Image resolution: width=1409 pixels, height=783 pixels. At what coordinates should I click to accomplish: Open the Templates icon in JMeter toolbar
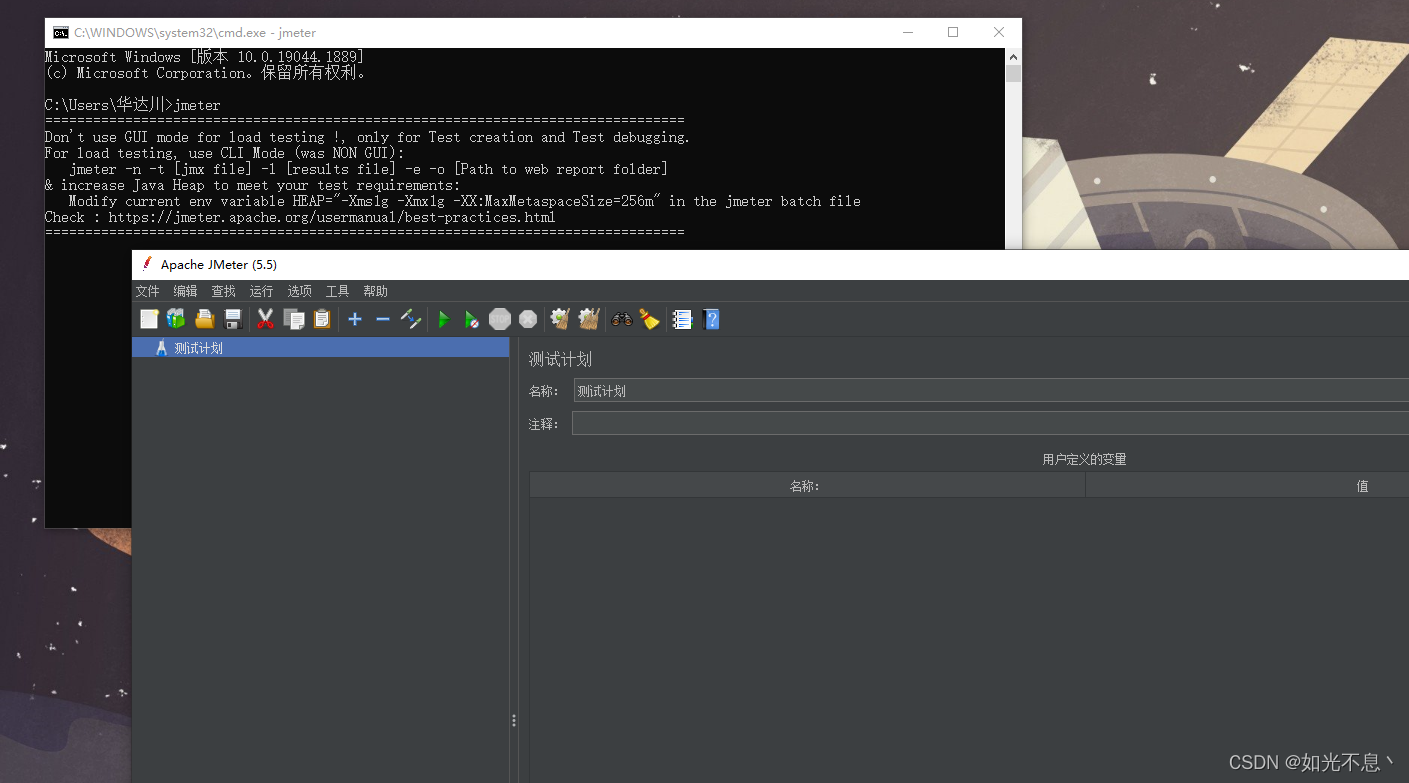click(177, 319)
